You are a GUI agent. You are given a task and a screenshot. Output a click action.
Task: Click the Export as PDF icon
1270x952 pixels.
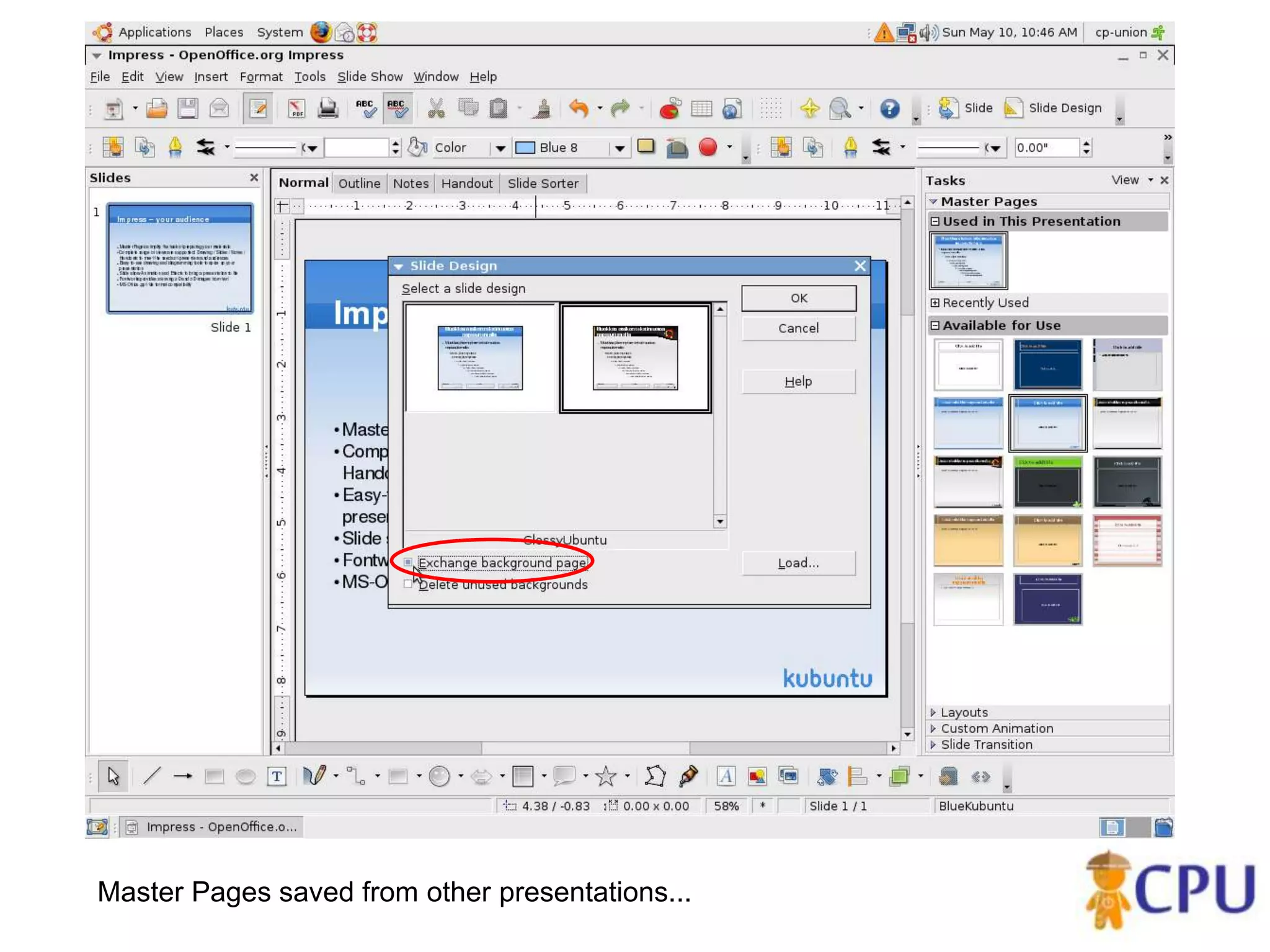click(296, 108)
